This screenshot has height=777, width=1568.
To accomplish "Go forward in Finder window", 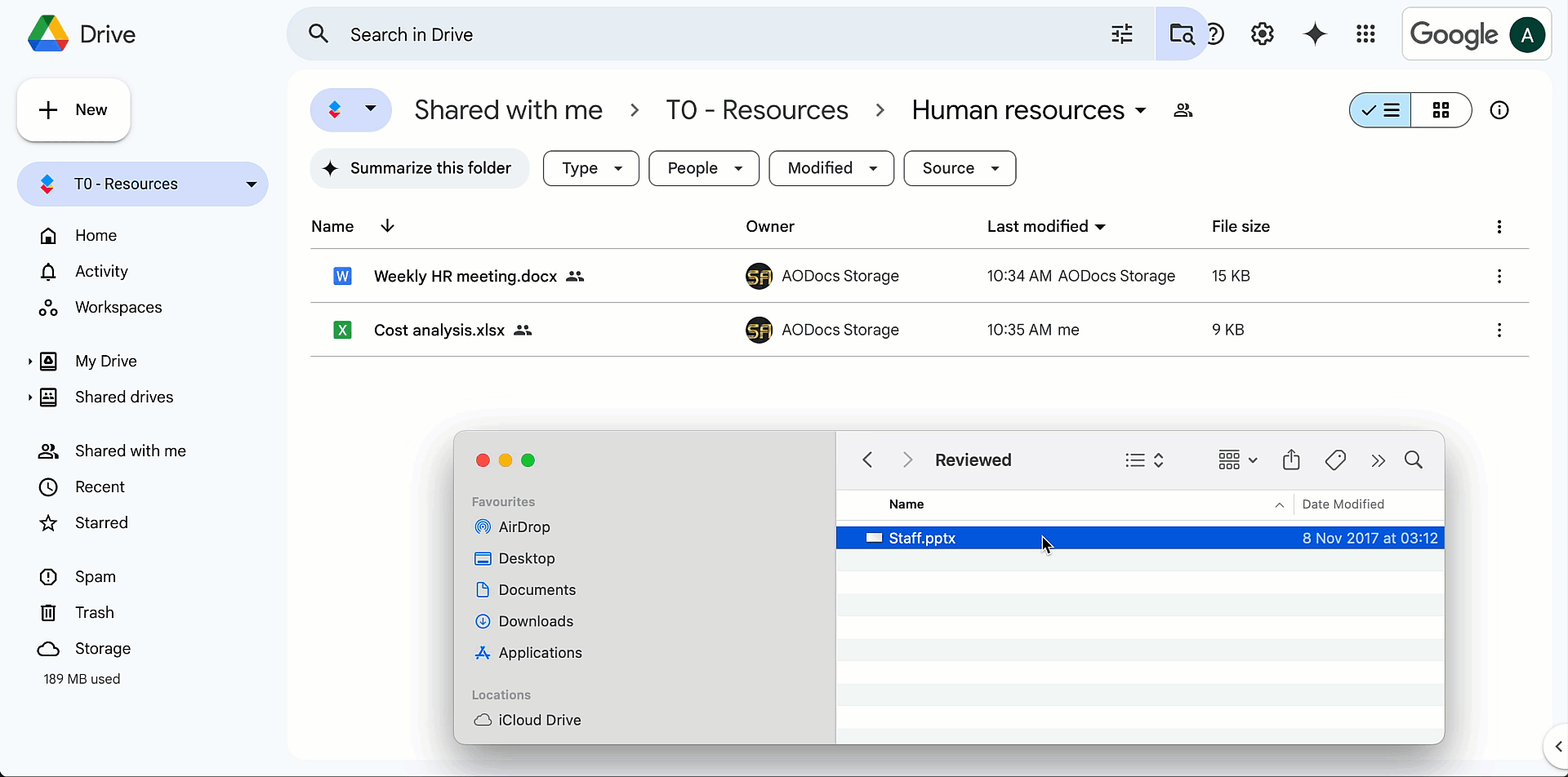I will click(907, 460).
